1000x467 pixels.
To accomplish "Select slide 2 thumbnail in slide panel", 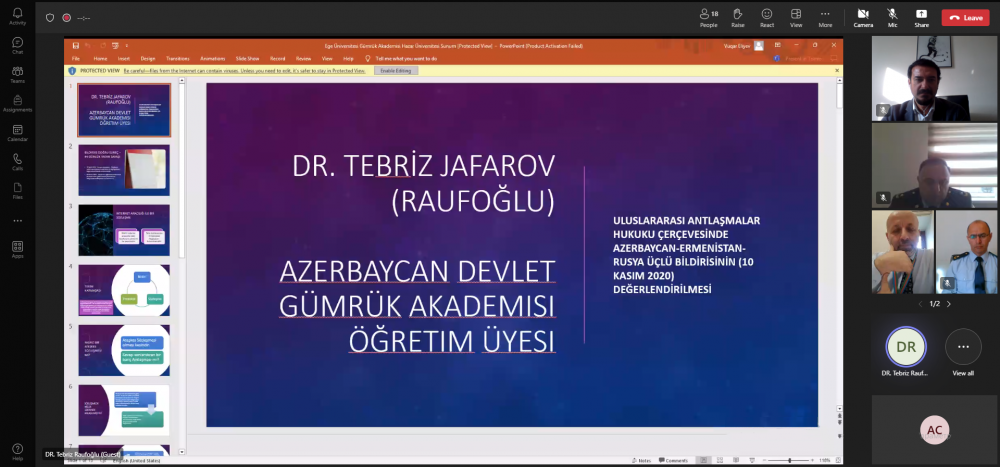I will pos(124,170).
